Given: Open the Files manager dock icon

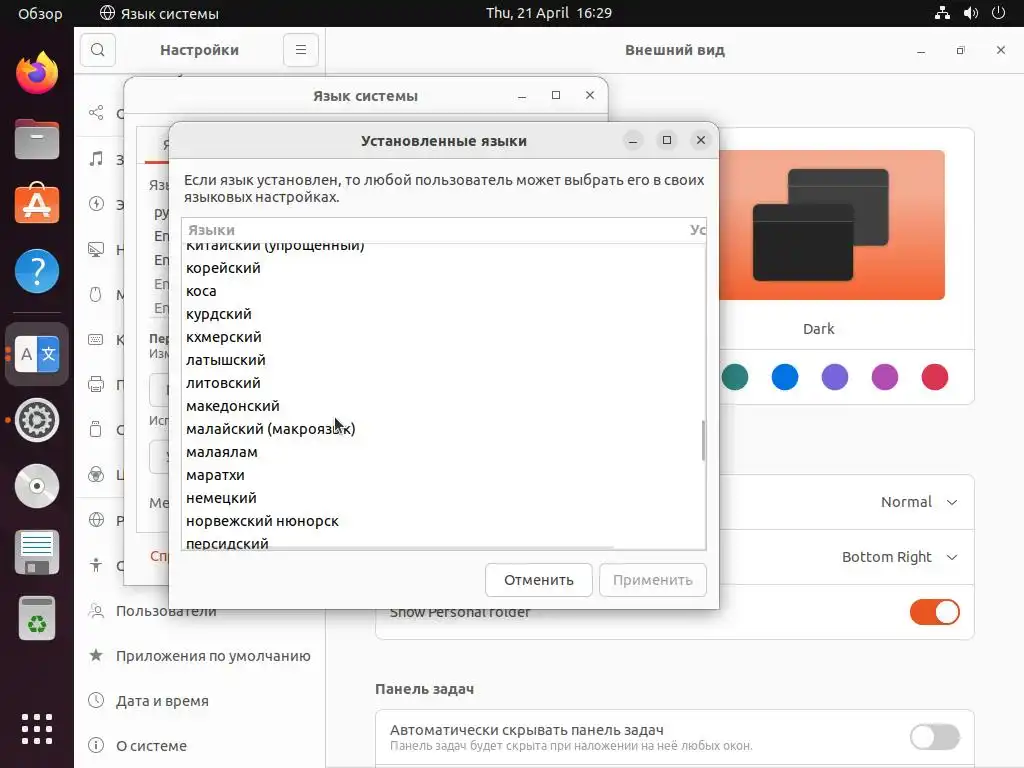Looking at the screenshot, I should coord(37,139).
